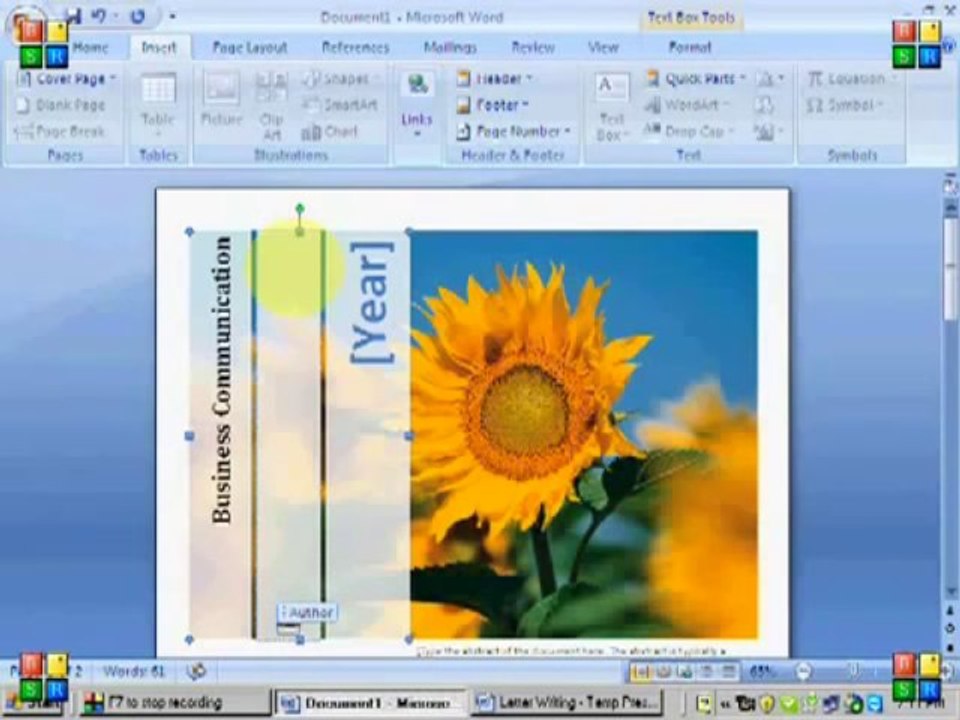Click the zoom out minus button

pyautogui.click(x=803, y=672)
